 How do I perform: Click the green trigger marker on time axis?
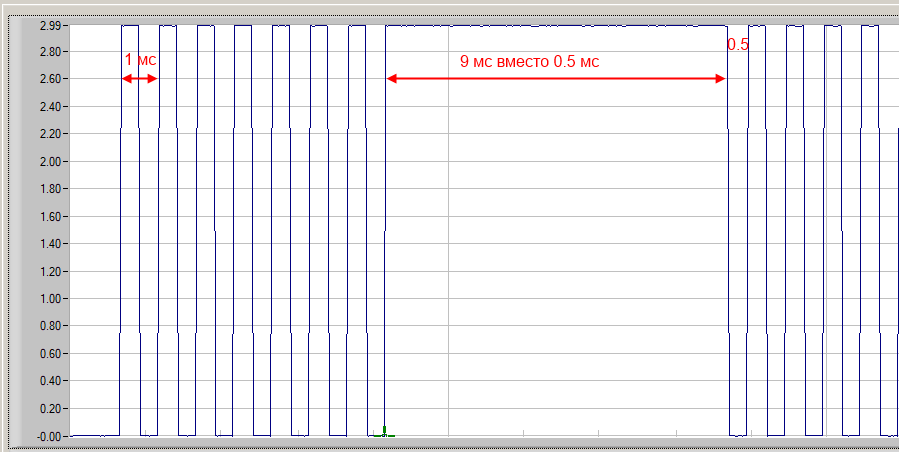tap(384, 431)
